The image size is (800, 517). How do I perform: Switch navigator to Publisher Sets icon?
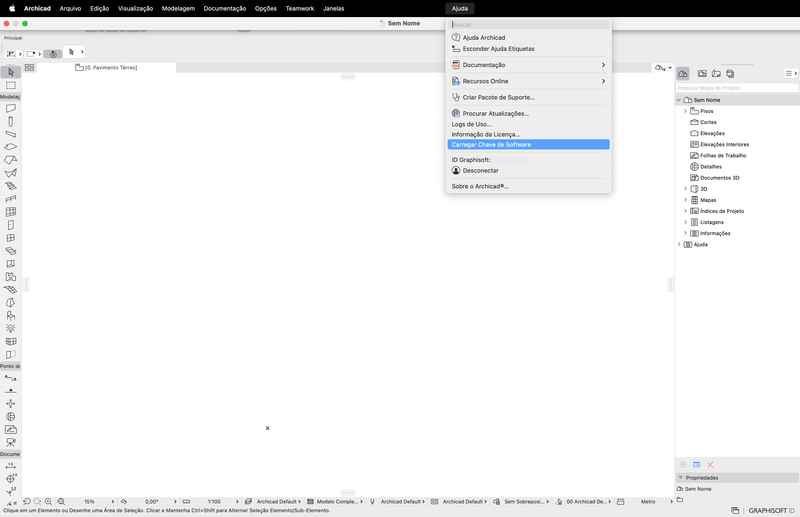730,73
